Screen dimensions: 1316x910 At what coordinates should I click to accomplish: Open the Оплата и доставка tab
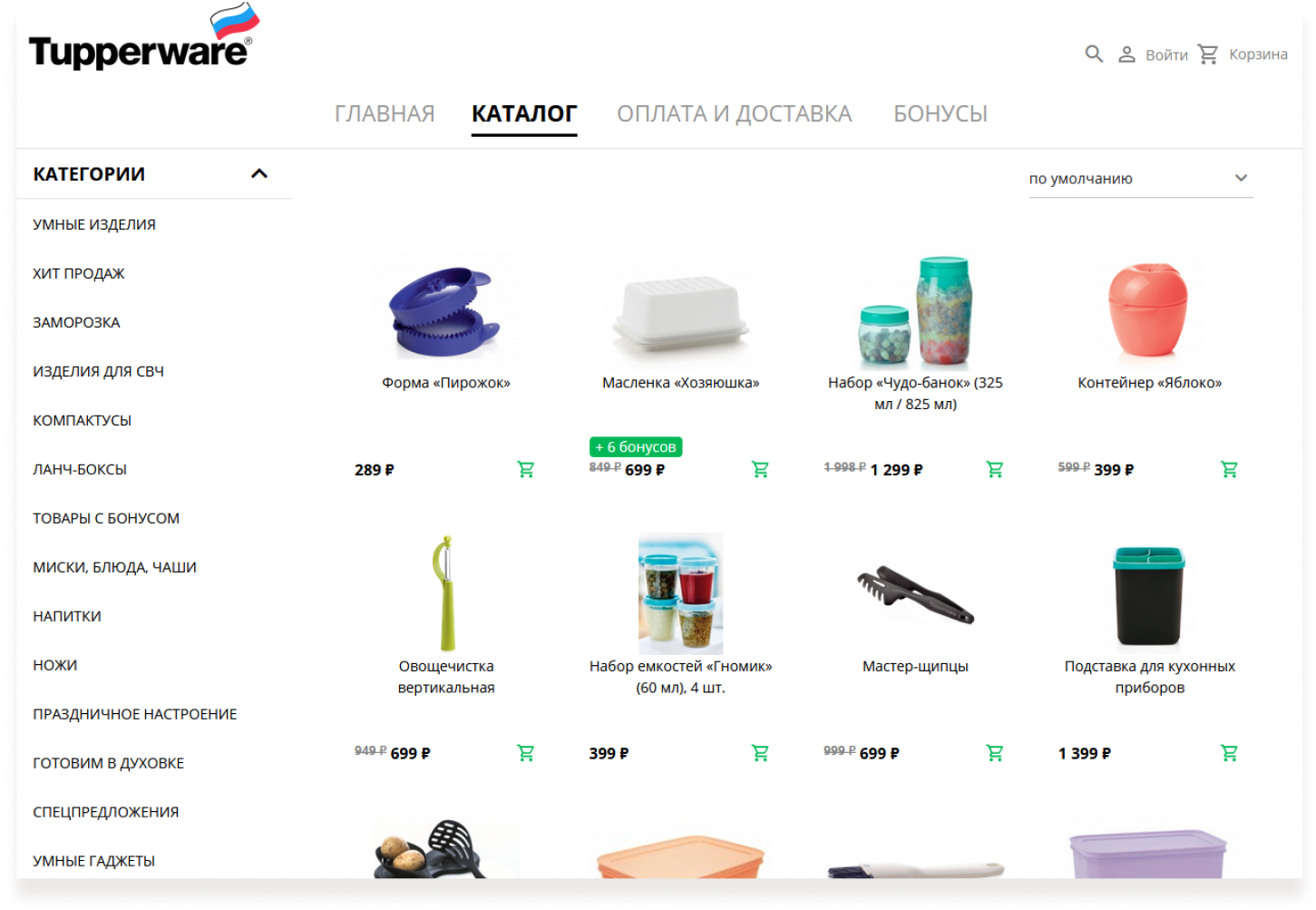pyautogui.click(x=735, y=114)
